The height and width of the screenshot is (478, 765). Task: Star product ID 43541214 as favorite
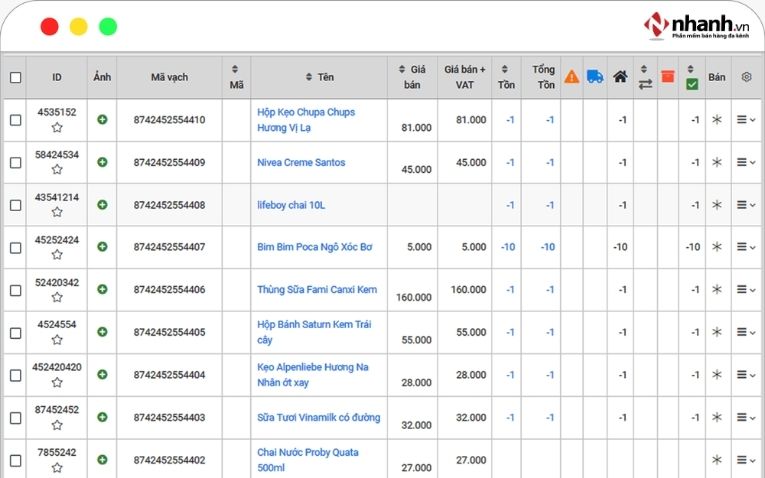tap(57, 212)
